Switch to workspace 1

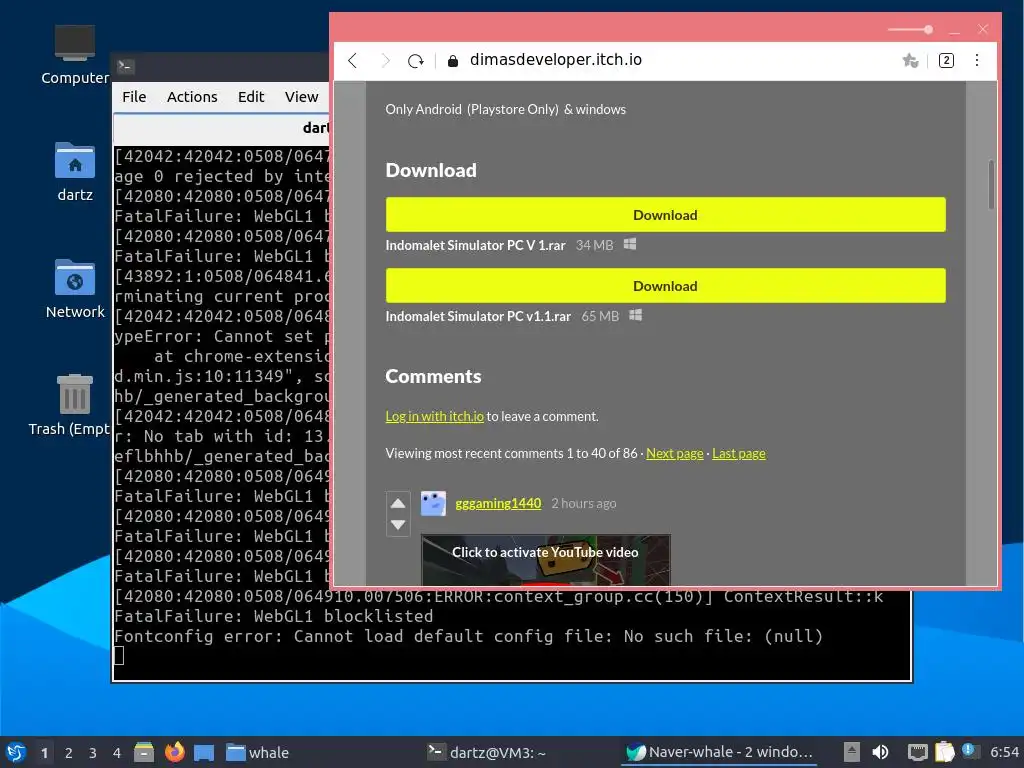click(44, 753)
